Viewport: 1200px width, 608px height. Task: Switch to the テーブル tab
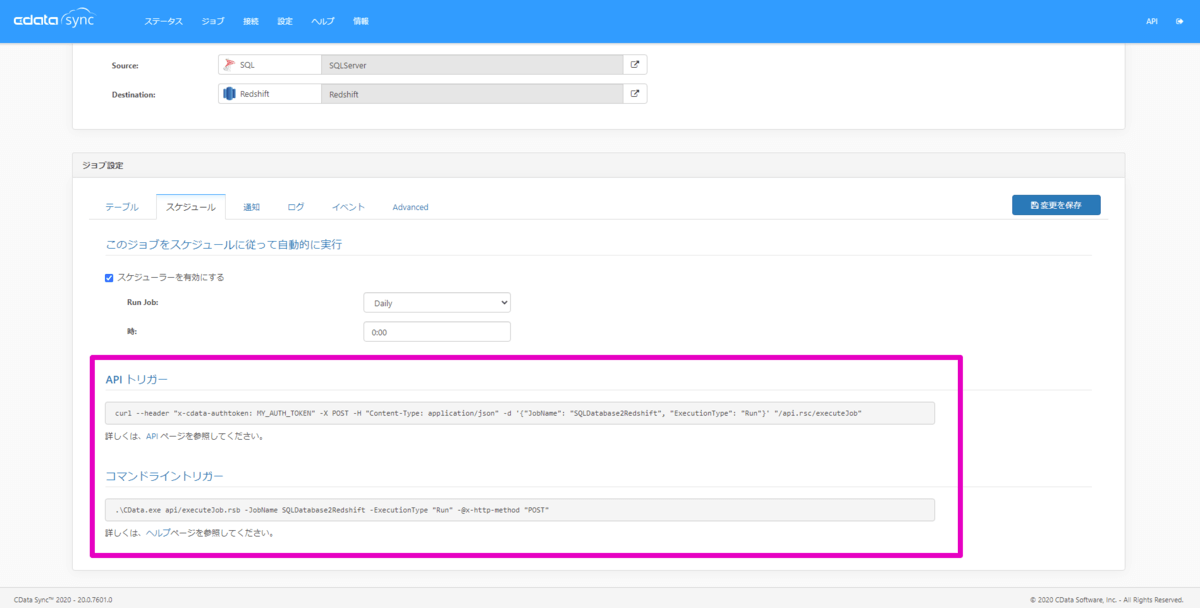point(123,207)
